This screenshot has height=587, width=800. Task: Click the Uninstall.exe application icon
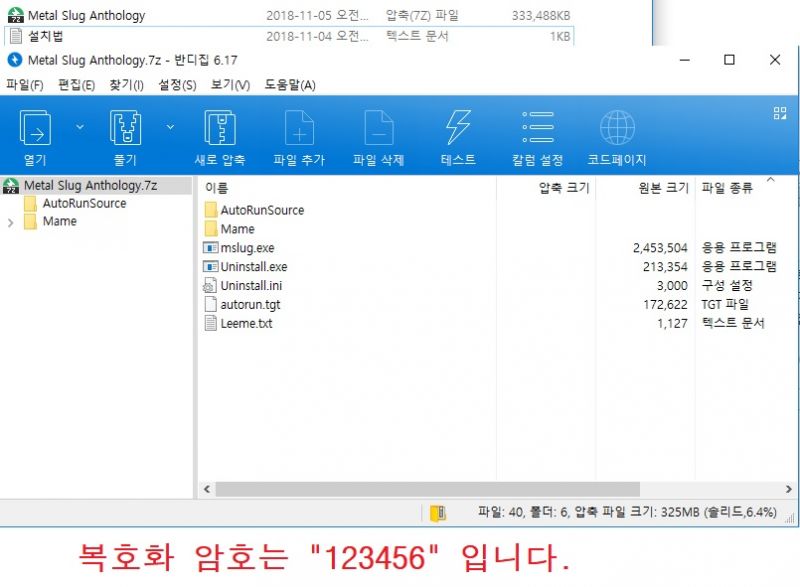(x=210, y=267)
